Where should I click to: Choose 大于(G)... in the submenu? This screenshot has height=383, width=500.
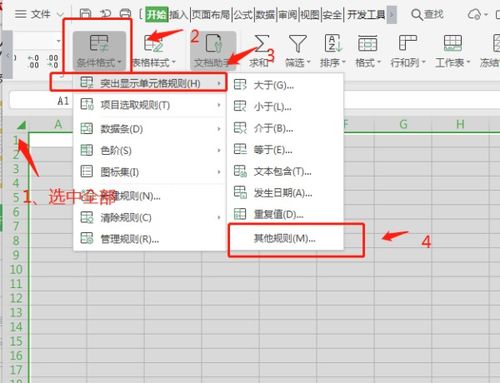pyautogui.click(x=285, y=85)
